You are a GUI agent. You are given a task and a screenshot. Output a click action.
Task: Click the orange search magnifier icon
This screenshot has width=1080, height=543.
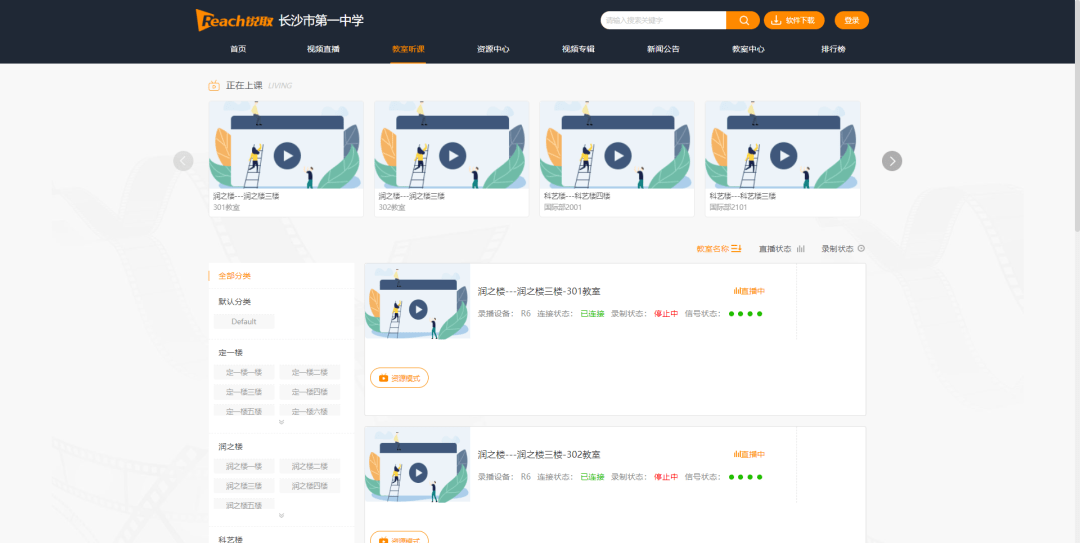click(x=744, y=20)
